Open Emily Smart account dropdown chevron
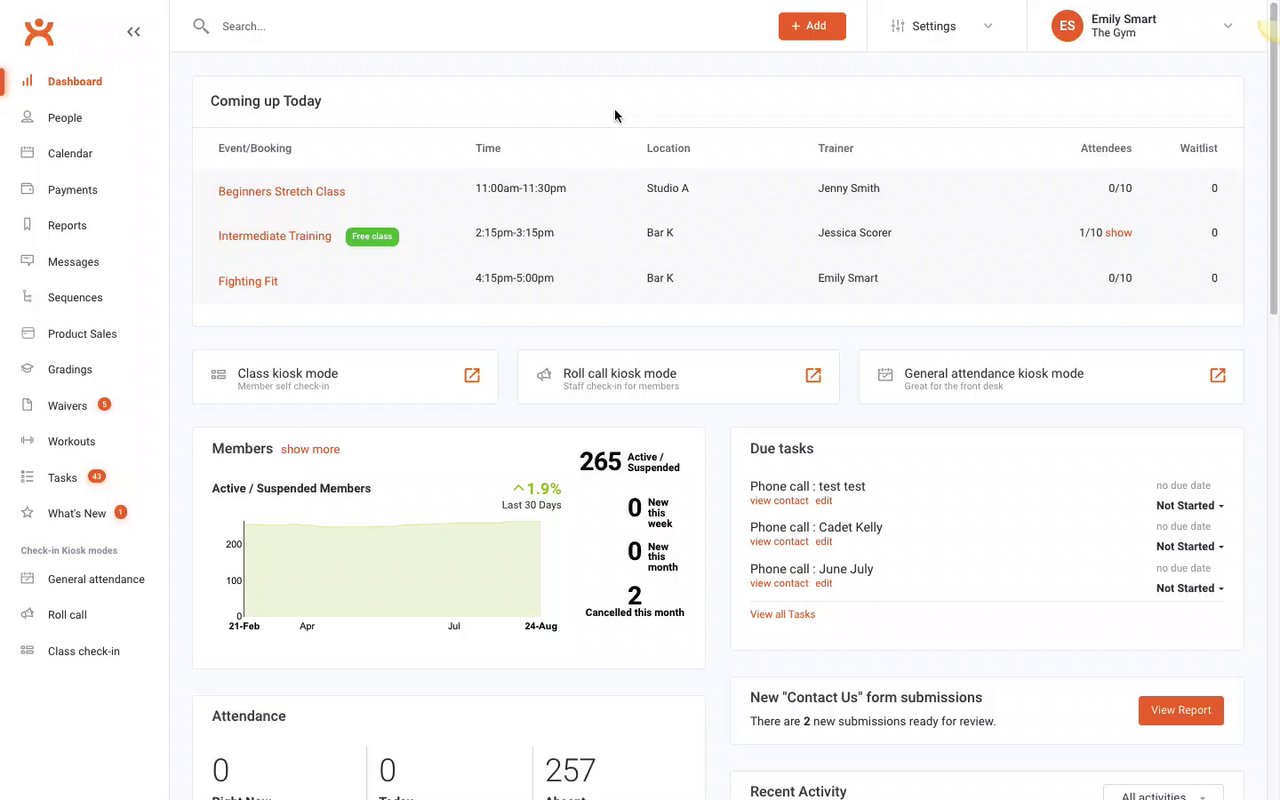1280x800 pixels. click(x=1228, y=26)
